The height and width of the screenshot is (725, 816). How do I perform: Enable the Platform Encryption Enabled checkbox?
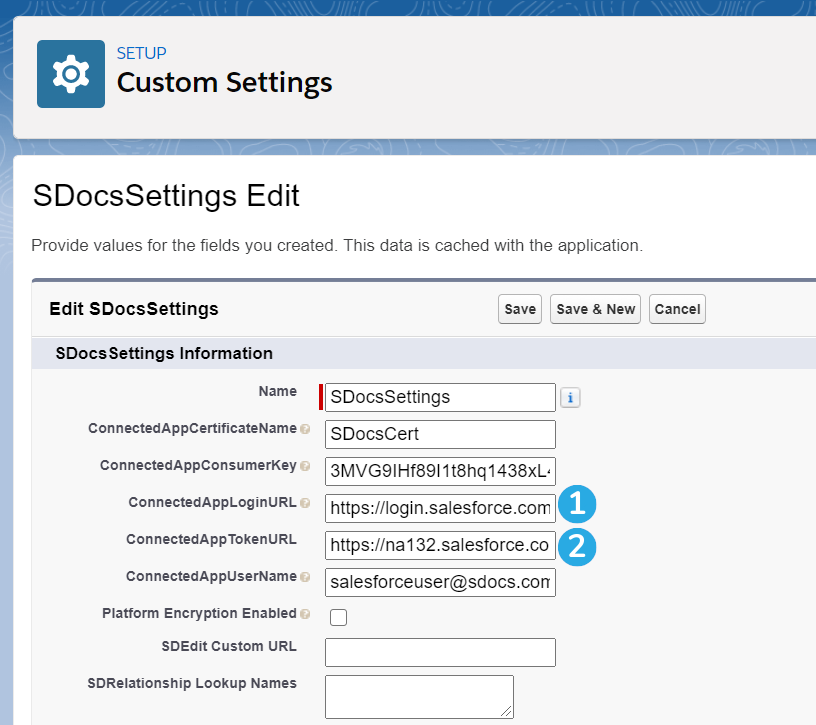pos(338,617)
